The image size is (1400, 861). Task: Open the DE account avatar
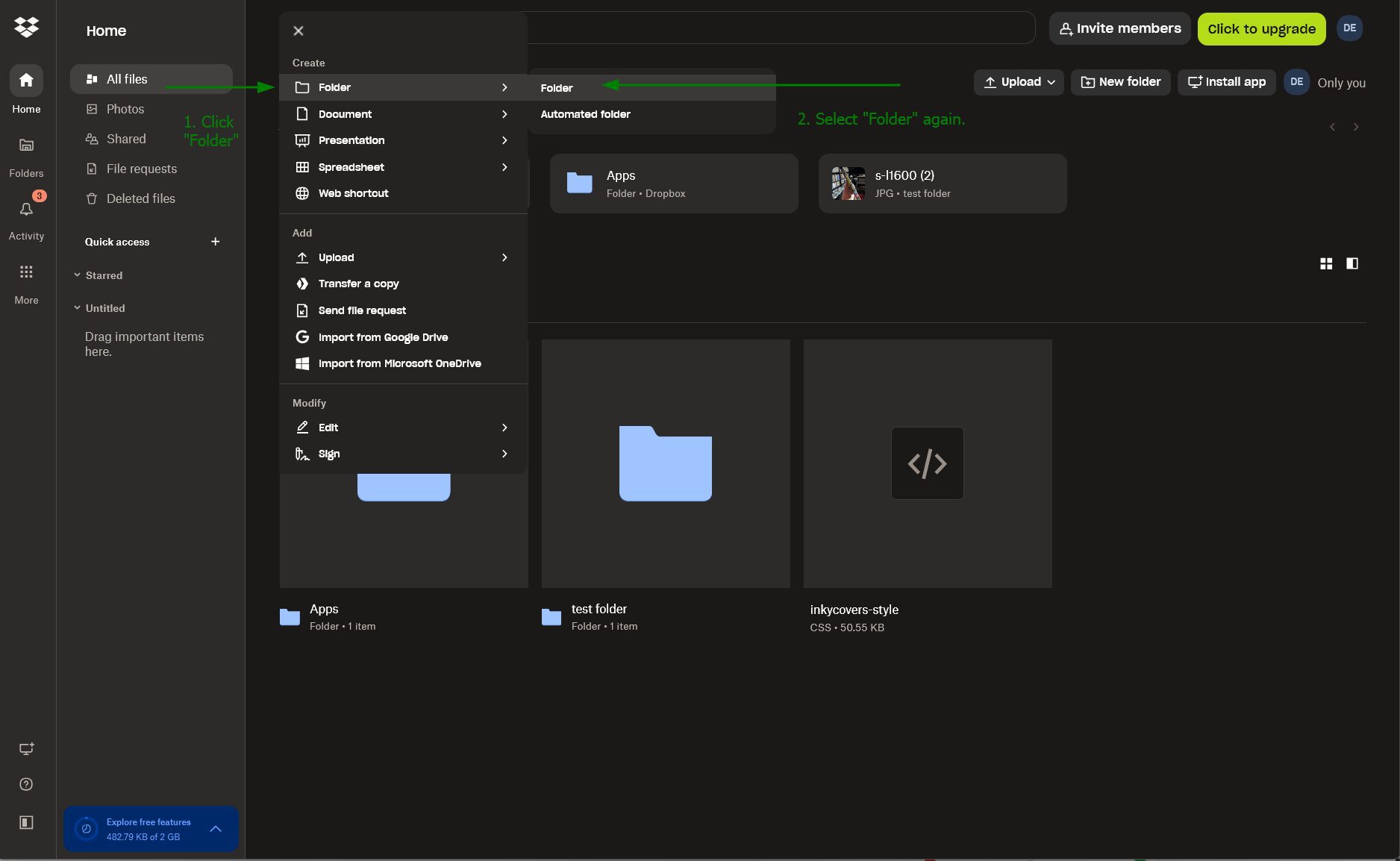(1349, 28)
